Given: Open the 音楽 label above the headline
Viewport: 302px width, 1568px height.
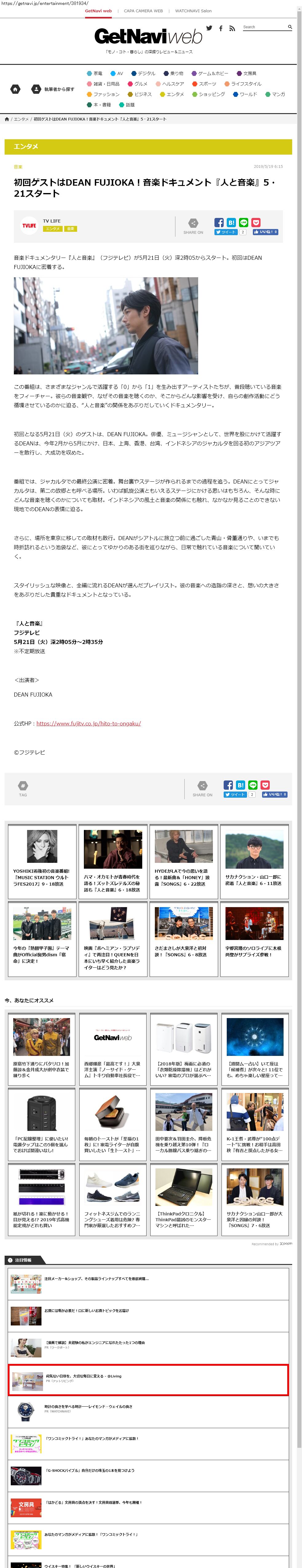Looking at the screenshot, I should click(18, 167).
